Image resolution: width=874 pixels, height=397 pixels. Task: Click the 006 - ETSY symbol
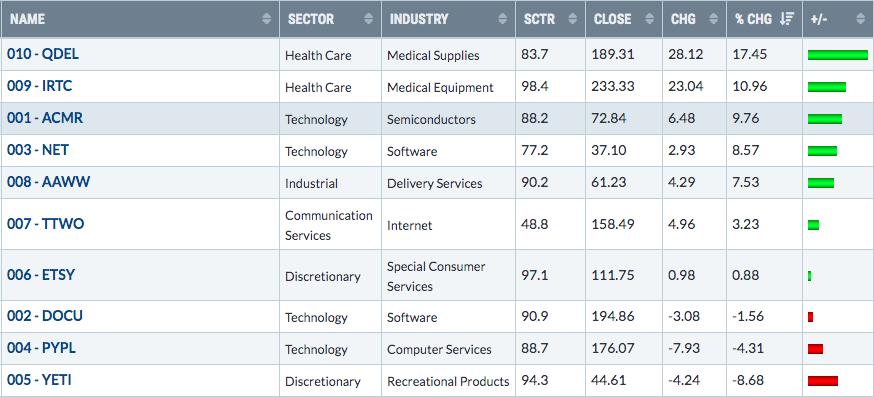pos(41,275)
